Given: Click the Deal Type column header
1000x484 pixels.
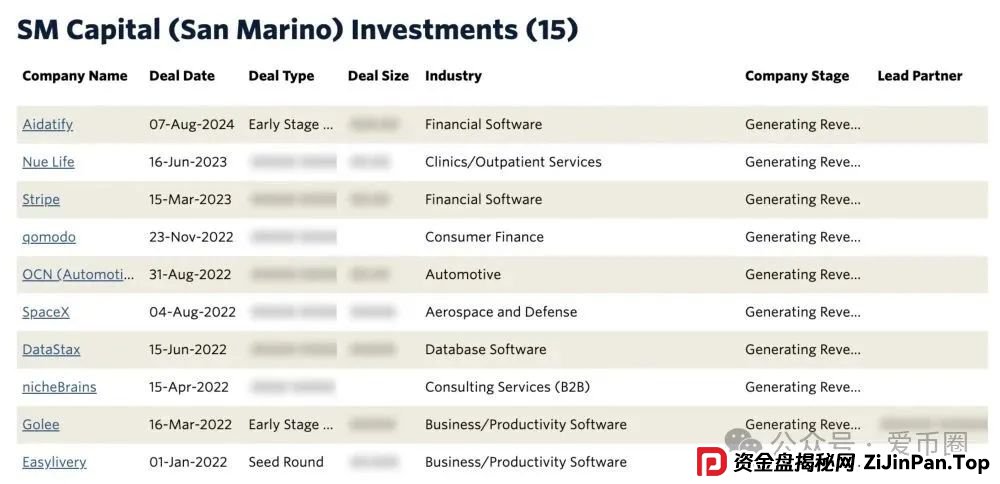Looking at the screenshot, I should [x=281, y=76].
